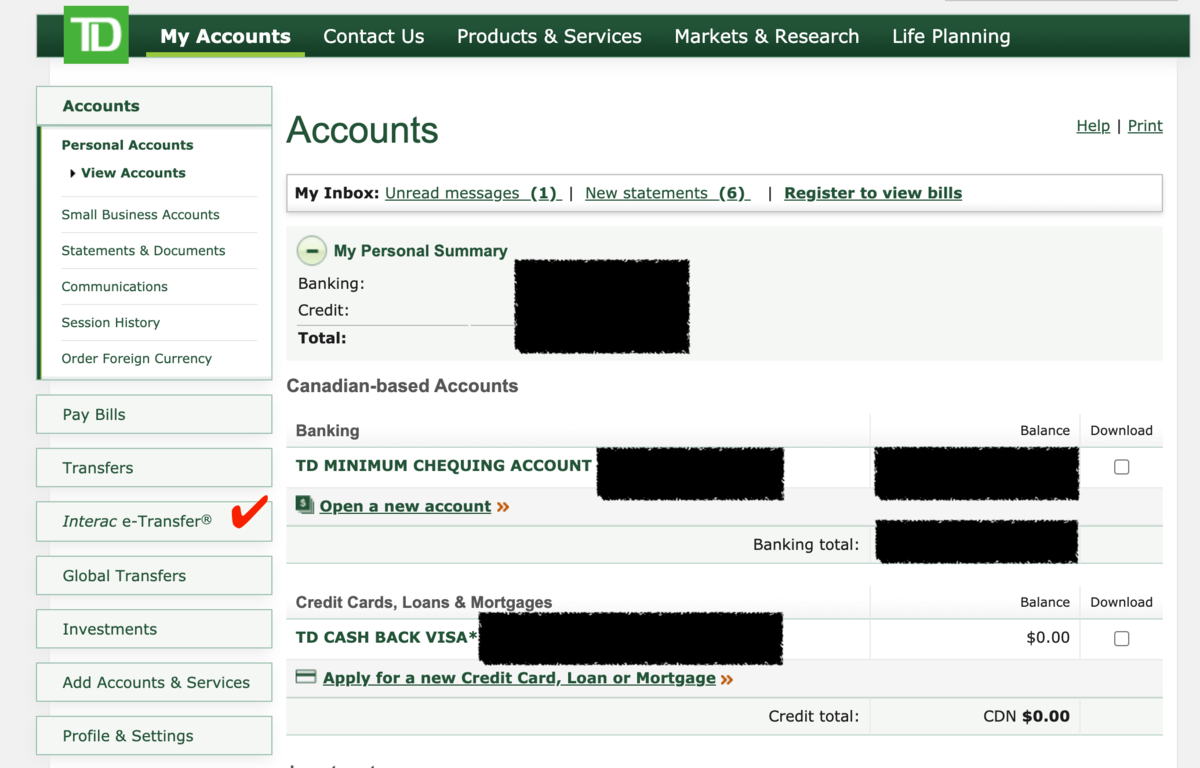Open Communications in sidebar
Image resolution: width=1200 pixels, height=768 pixels.
click(114, 287)
